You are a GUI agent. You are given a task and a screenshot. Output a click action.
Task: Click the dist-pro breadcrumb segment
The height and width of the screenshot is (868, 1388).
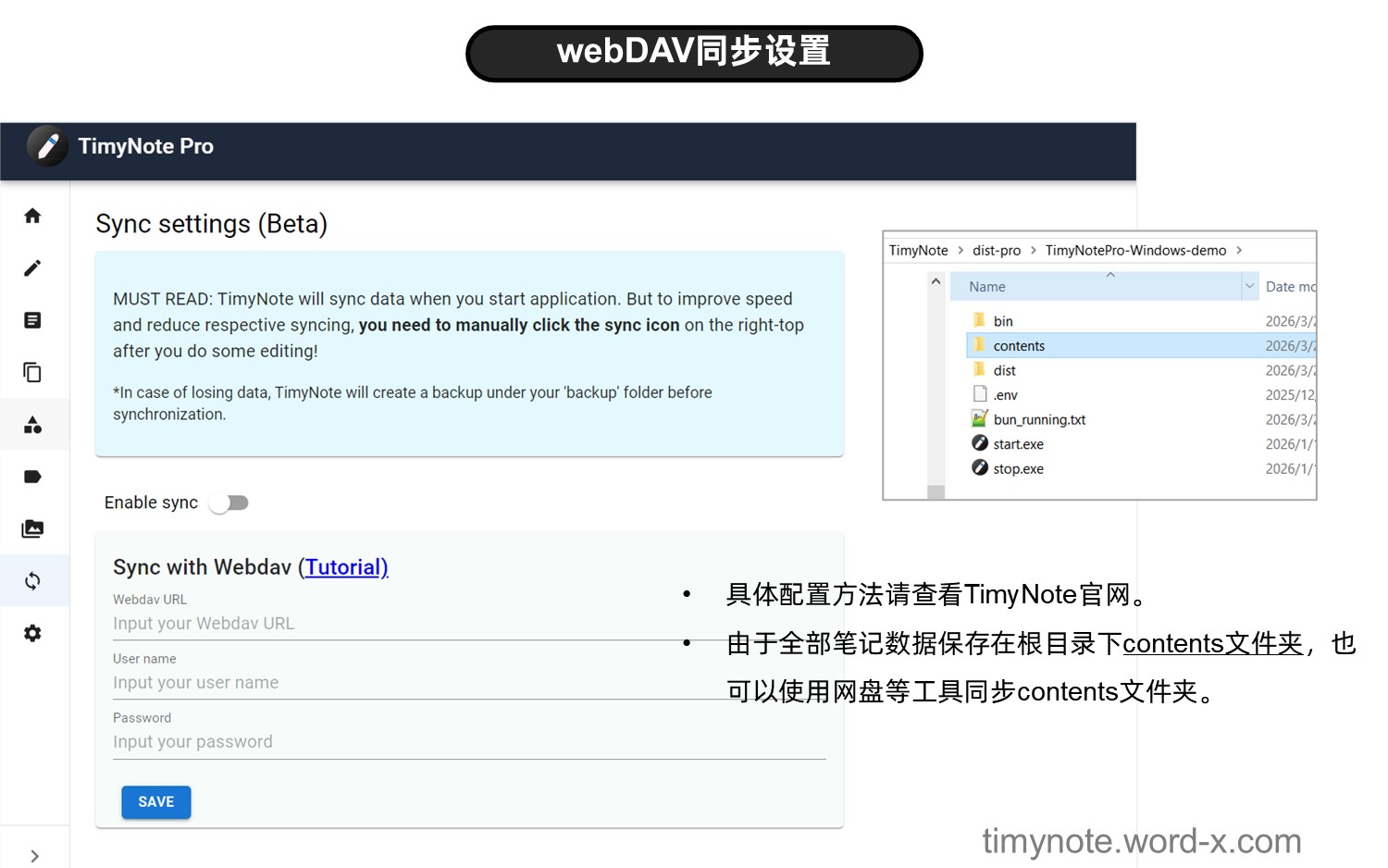(996, 251)
